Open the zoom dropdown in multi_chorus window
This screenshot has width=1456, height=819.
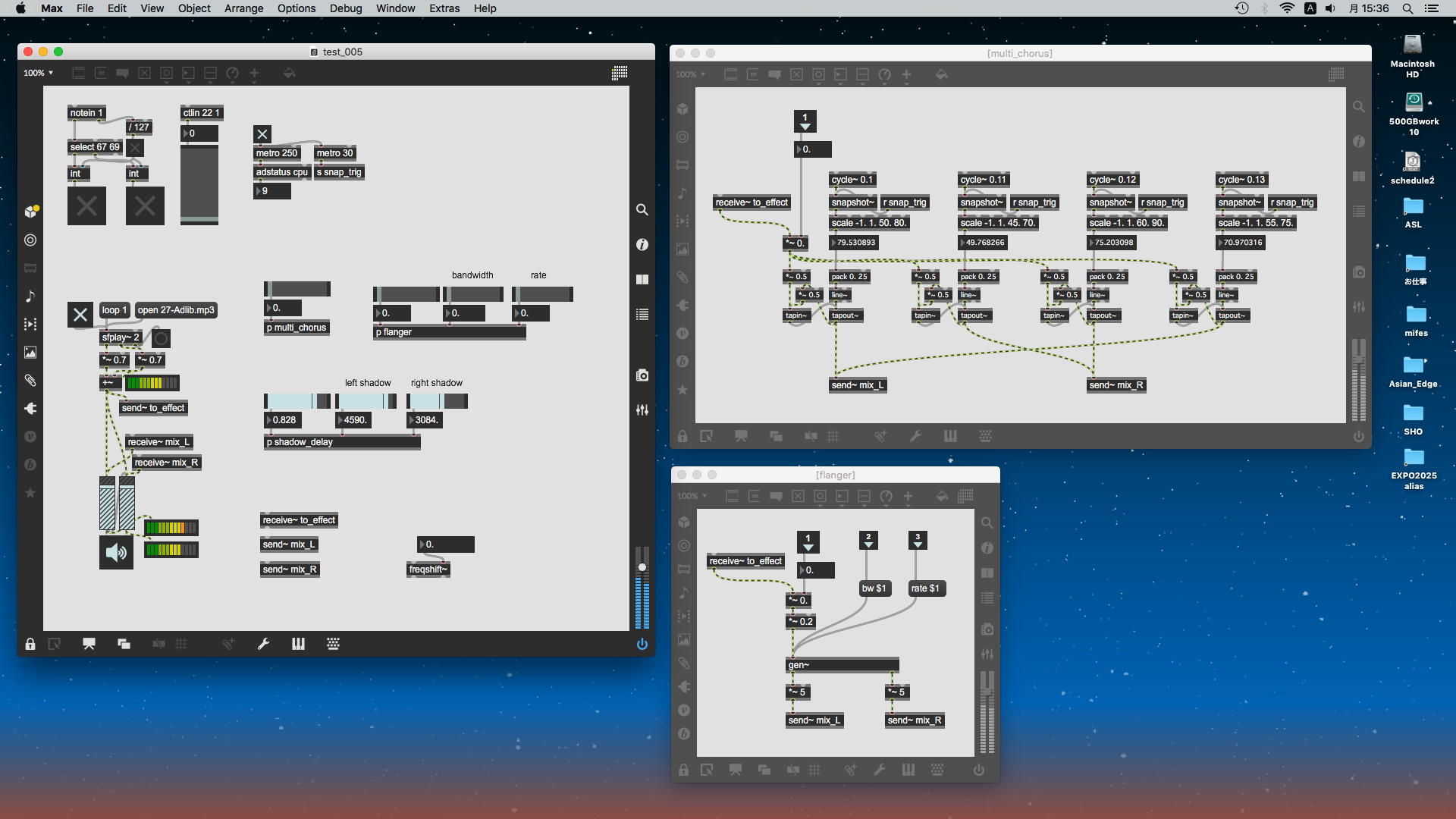click(690, 74)
